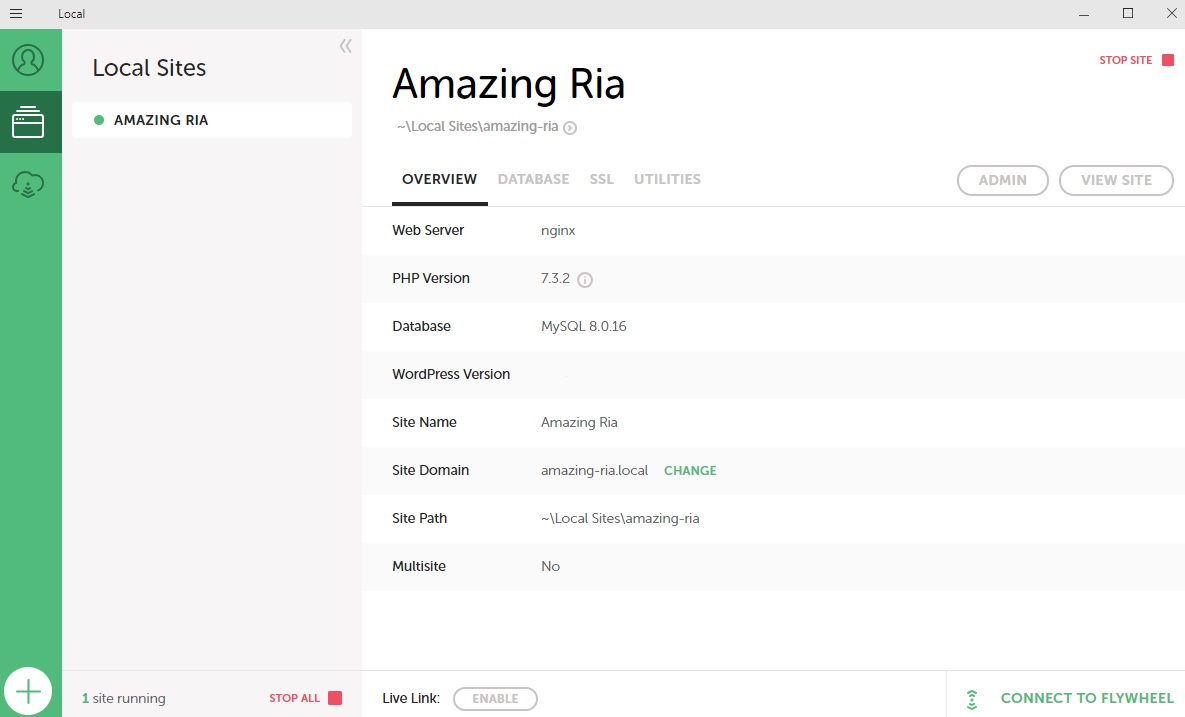Stop the Amazing Ria site
This screenshot has width=1185, height=717.
pos(1125,60)
